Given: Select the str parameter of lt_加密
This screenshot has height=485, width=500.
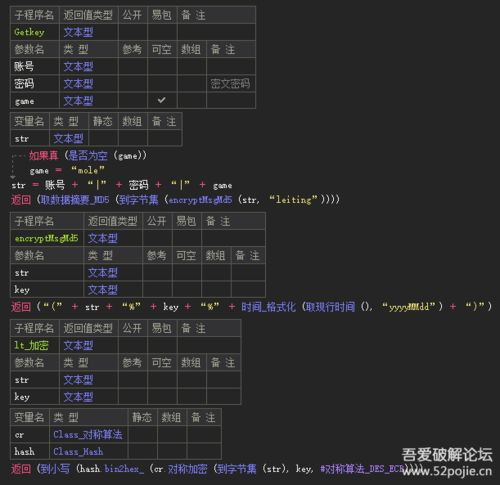Looking at the screenshot, I should pos(35,380).
